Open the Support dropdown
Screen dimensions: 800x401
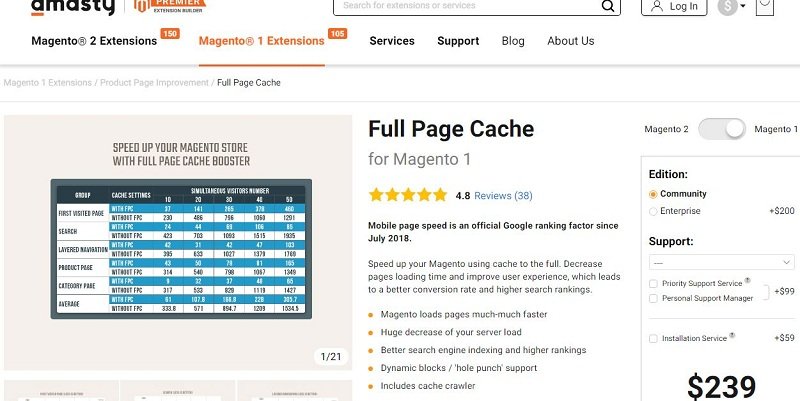(721, 262)
